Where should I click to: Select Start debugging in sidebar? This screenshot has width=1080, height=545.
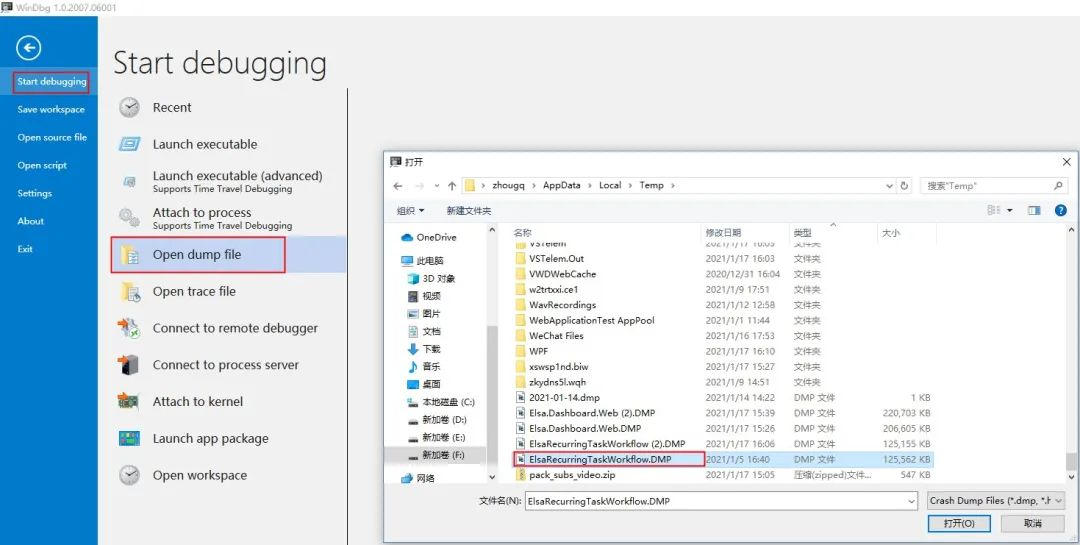[52, 81]
